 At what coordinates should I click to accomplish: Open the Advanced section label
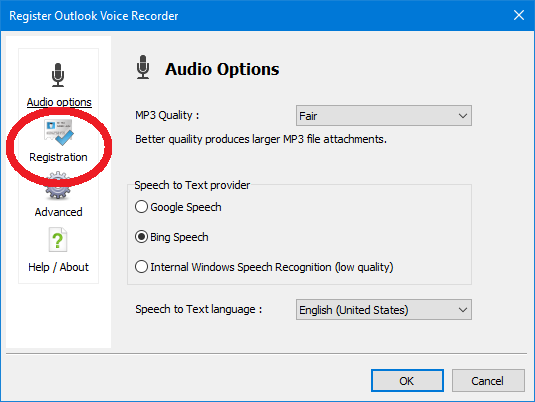(x=58, y=212)
